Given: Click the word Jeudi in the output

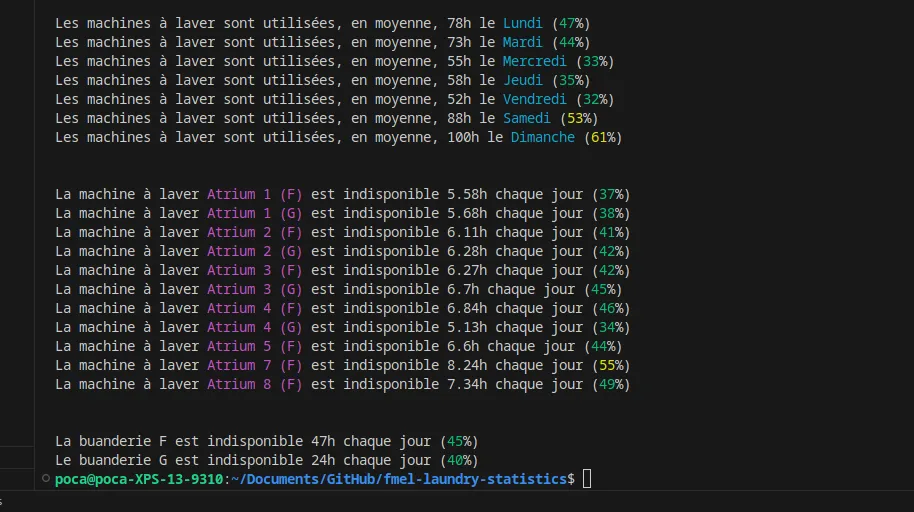Looking at the screenshot, I should (x=523, y=80).
